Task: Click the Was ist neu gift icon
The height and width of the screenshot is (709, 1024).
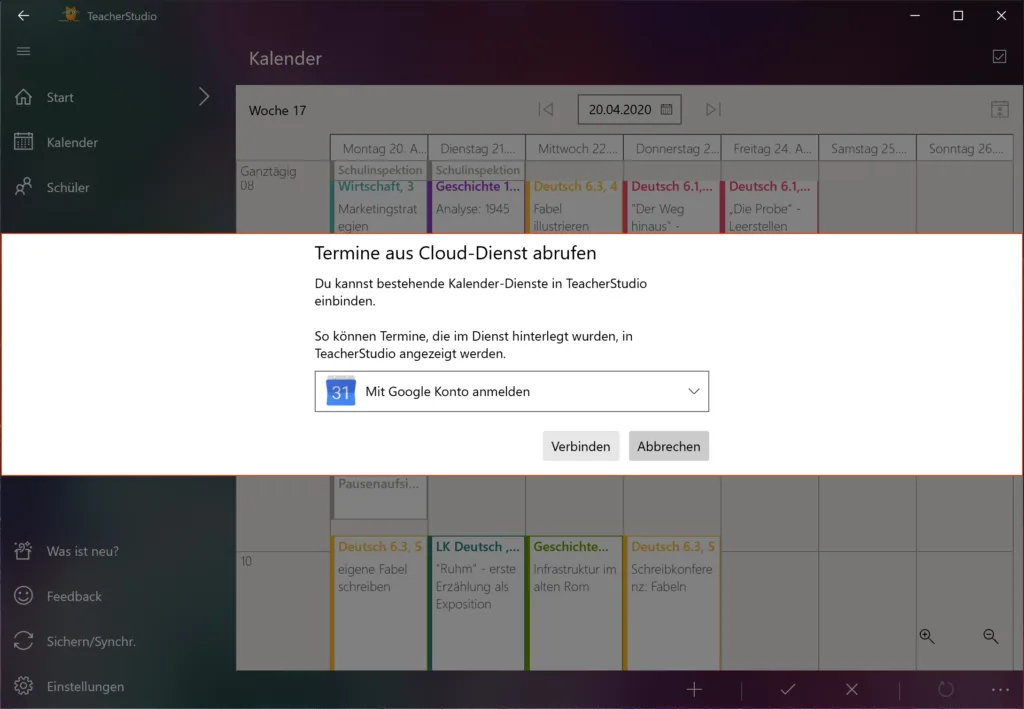Action: [24, 550]
